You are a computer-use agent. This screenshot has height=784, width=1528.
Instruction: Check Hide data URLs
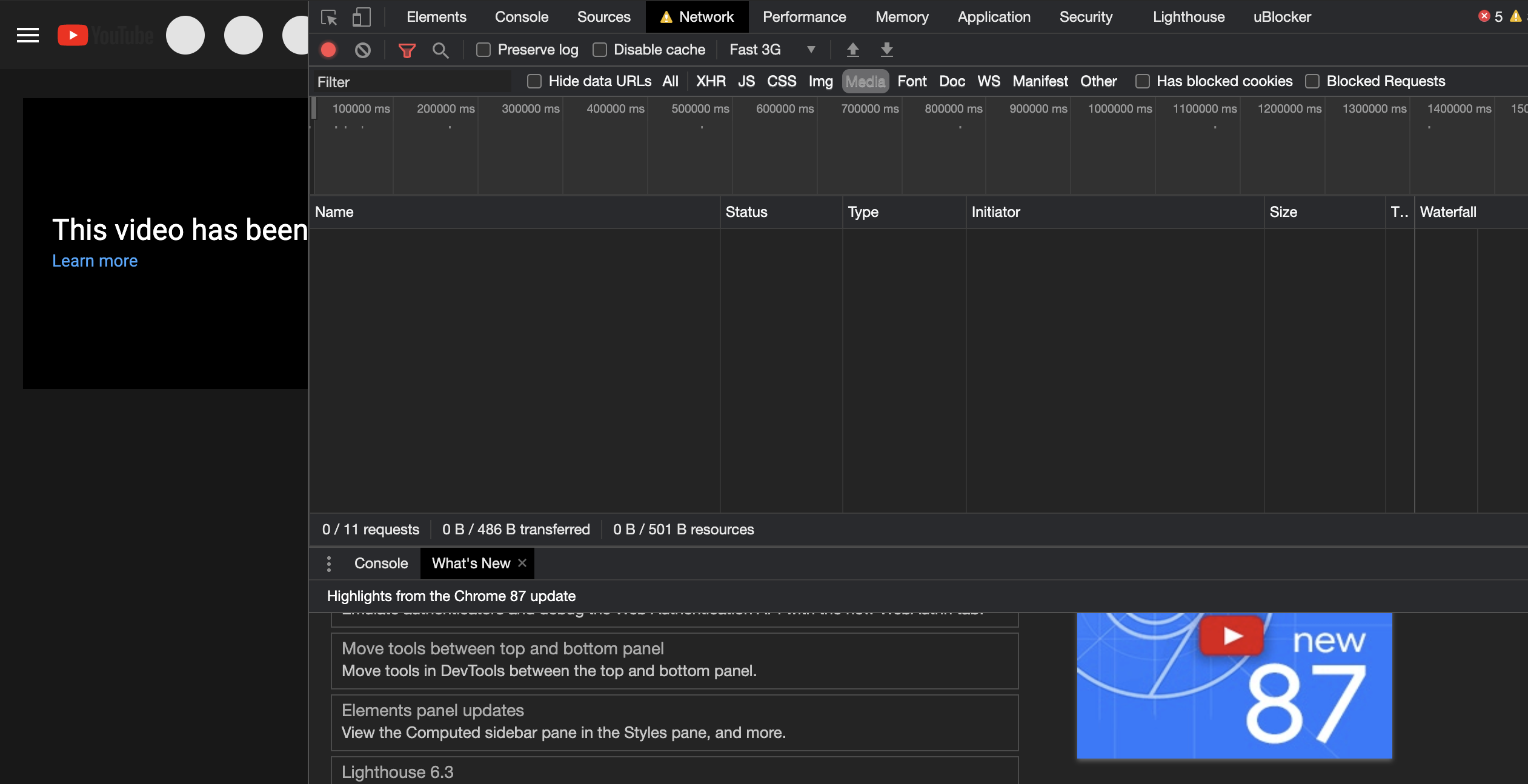coord(534,81)
